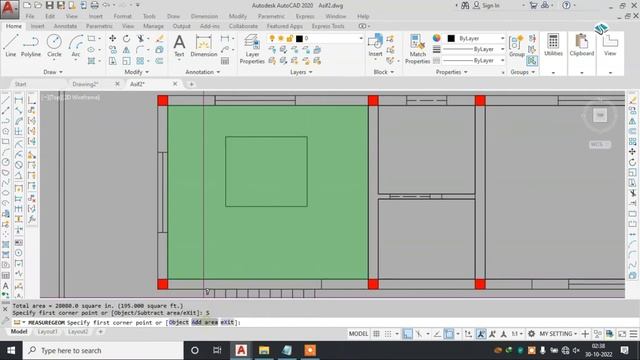Screen dimensions: 640x360
Task: Select the Arc tool
Action: pos(76,45)
